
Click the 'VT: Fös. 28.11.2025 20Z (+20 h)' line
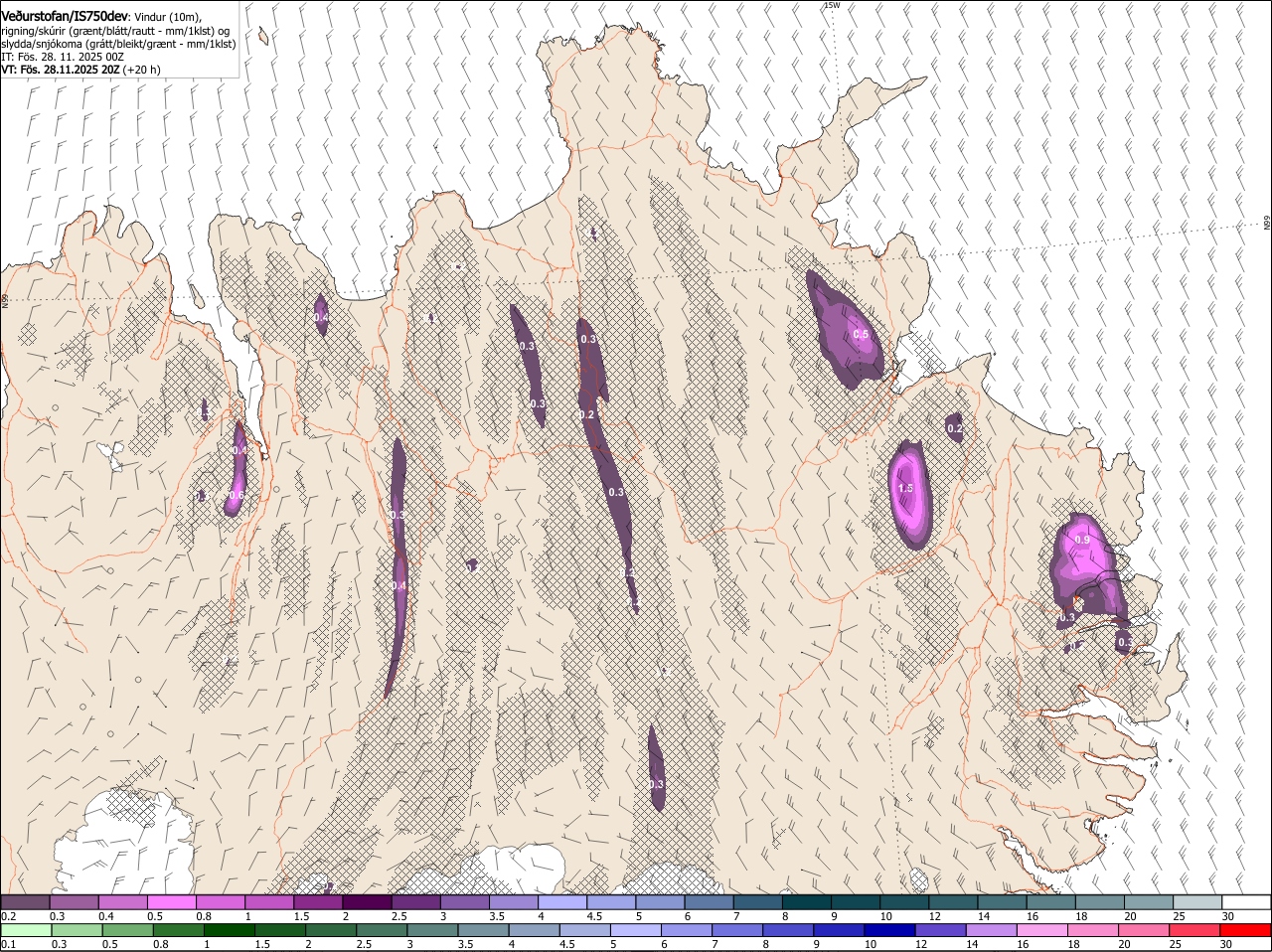click(80, 70)
